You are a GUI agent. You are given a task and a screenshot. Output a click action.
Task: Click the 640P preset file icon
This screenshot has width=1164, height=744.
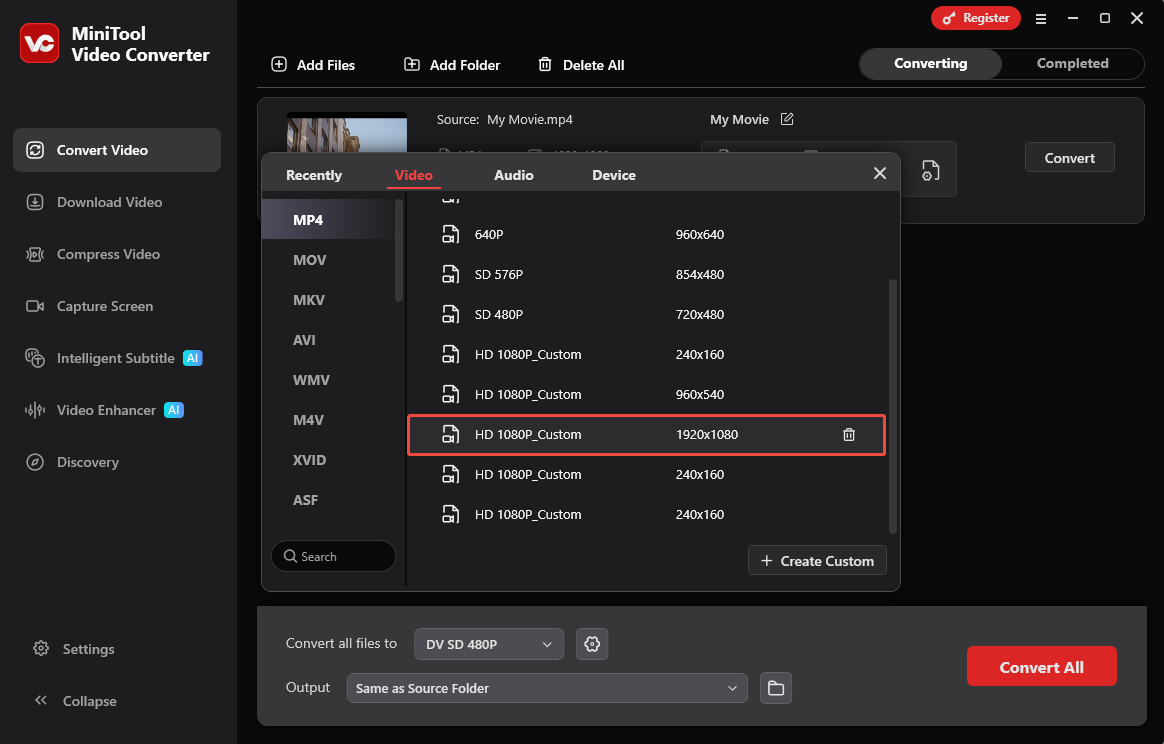pyautogui.click(x=451, y=235)
